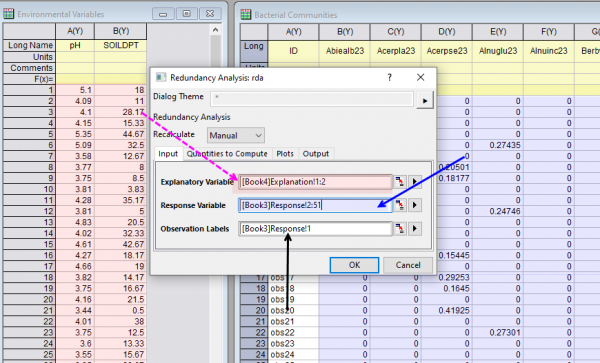Select column A(Y) header in Environmental Variables
Viewport: 600px width, 363px height.
75,31
